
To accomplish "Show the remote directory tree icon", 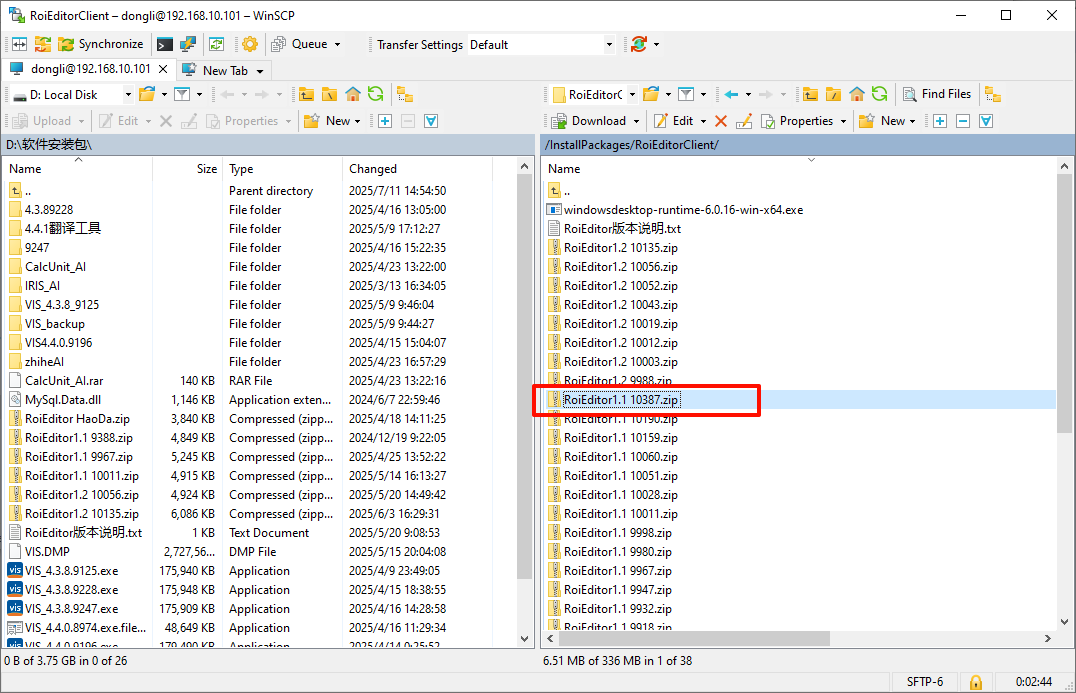I will pos(992,94).
